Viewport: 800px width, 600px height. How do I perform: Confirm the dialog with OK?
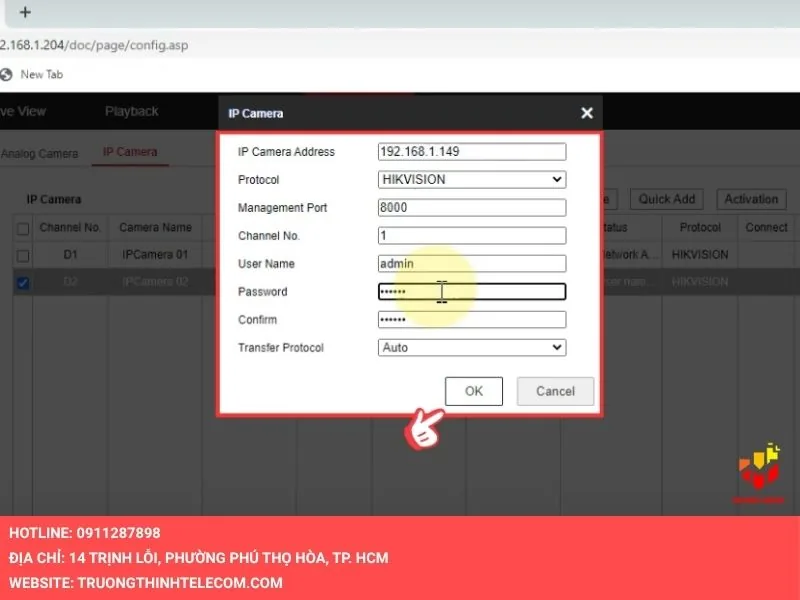pos(474,391)
